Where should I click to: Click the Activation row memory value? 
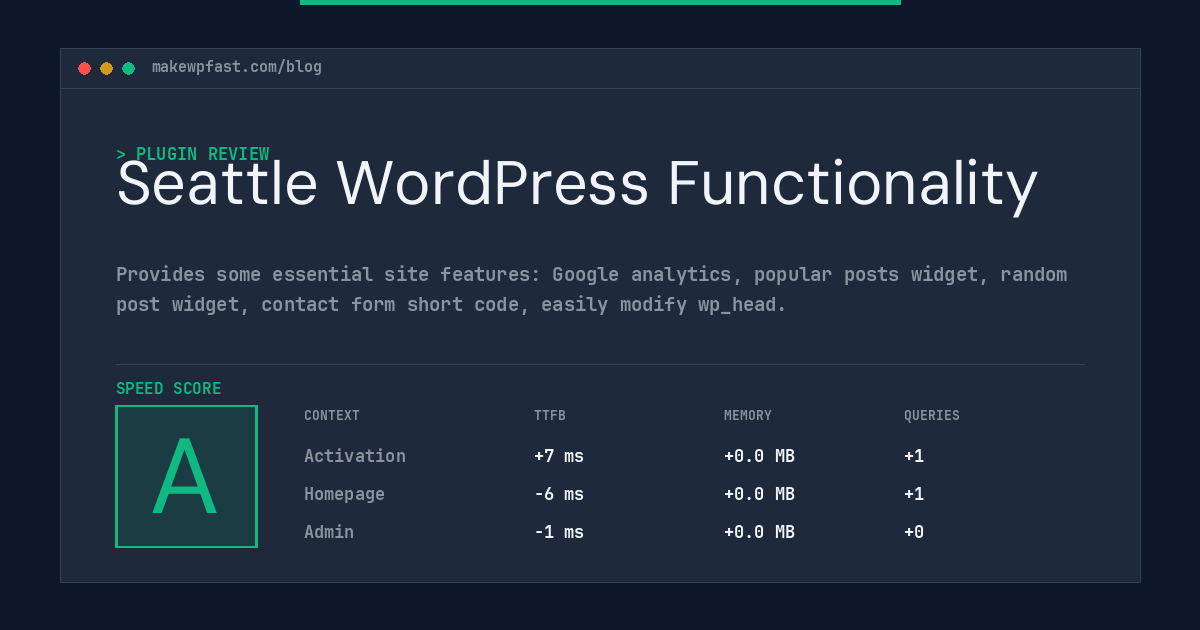coord(759,456)
